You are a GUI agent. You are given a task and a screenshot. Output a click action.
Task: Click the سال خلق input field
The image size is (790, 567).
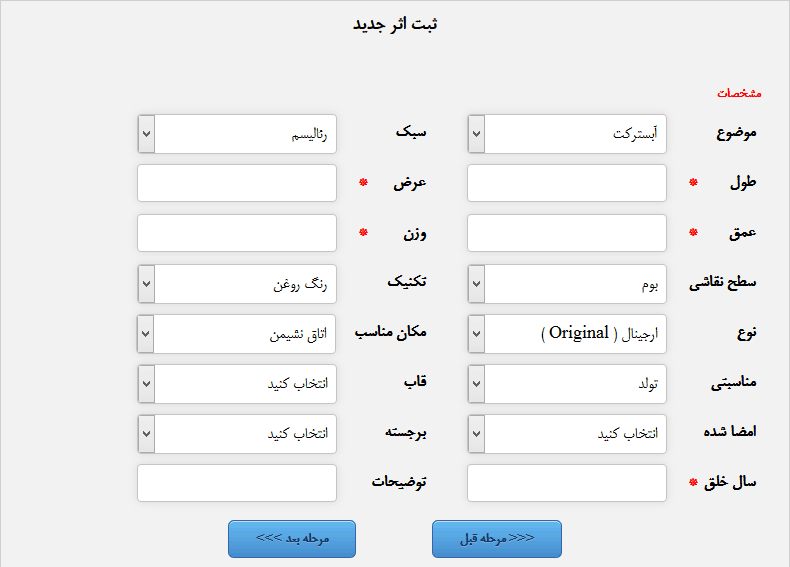click(567, 483)
